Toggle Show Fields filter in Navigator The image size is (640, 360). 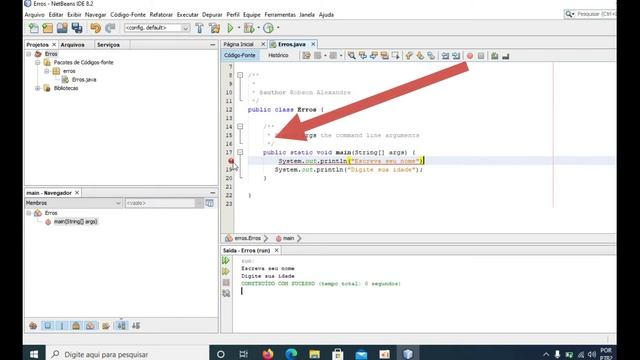click(x=47, y=325)
